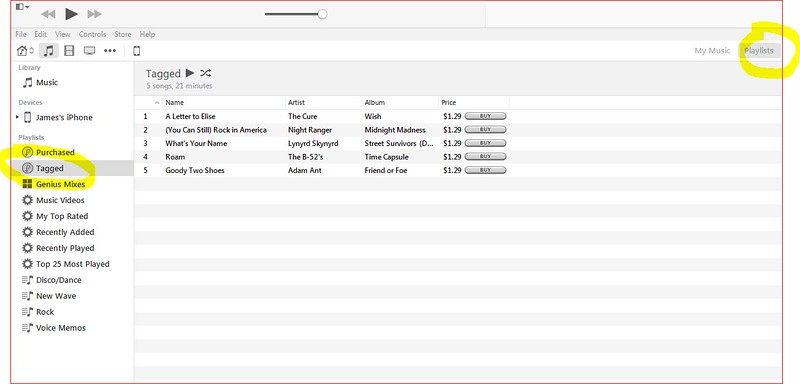Open the Purchased playlist
Image resolution: width=800 pixels, height=384 pixels.
click(x=55, y=152)
